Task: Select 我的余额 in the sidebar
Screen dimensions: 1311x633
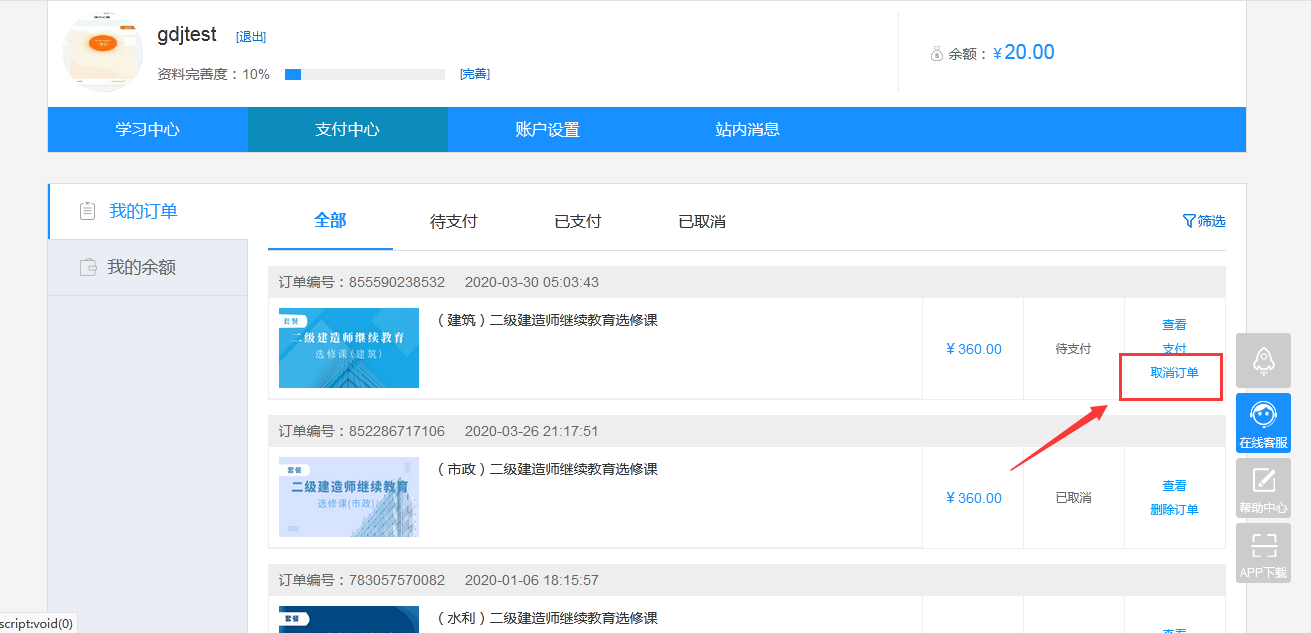Action: tap(141, 267)
